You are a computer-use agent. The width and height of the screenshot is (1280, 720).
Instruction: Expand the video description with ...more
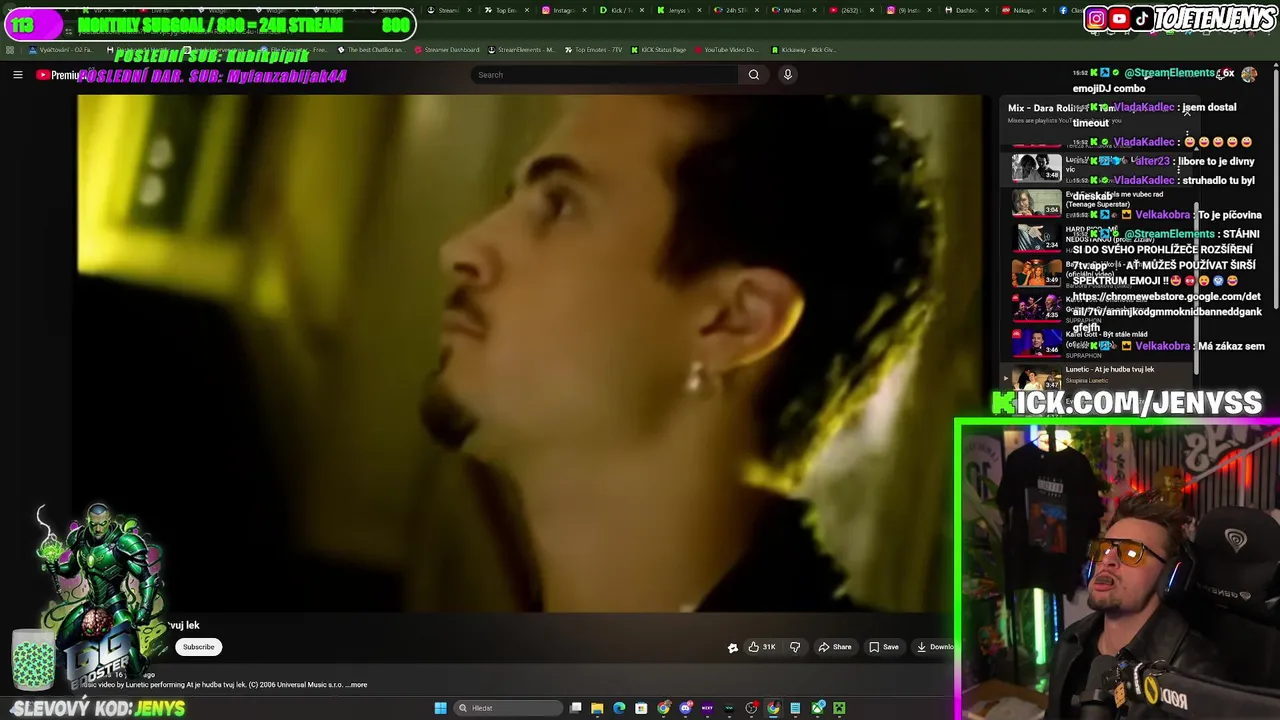click(x=357, y=685)
